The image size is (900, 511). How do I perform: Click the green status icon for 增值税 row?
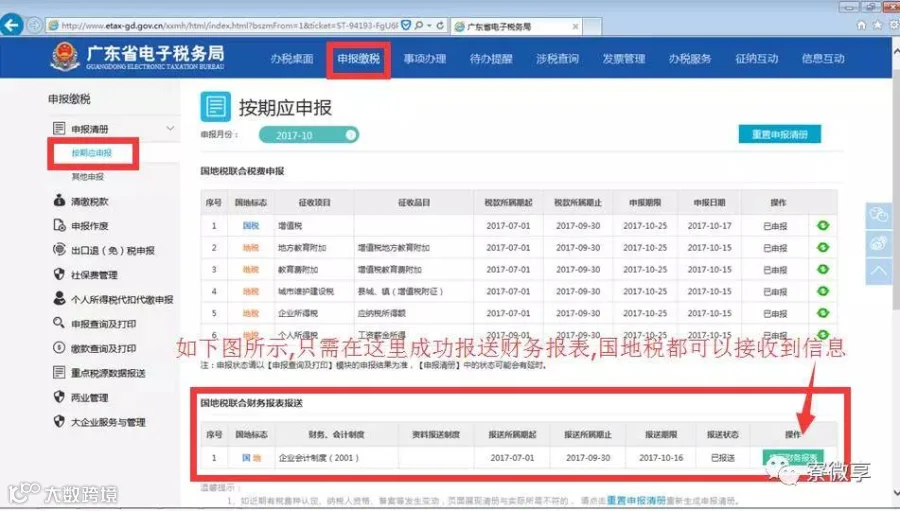coord(823,225)
